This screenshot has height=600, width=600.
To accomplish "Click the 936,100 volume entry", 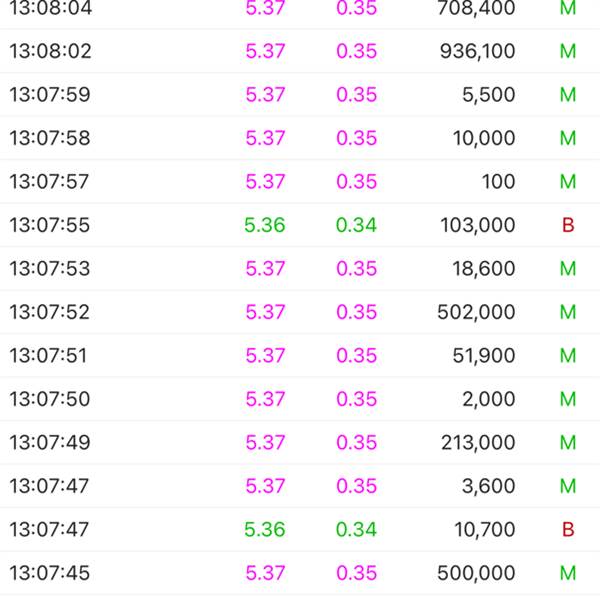I will point(477,51).
